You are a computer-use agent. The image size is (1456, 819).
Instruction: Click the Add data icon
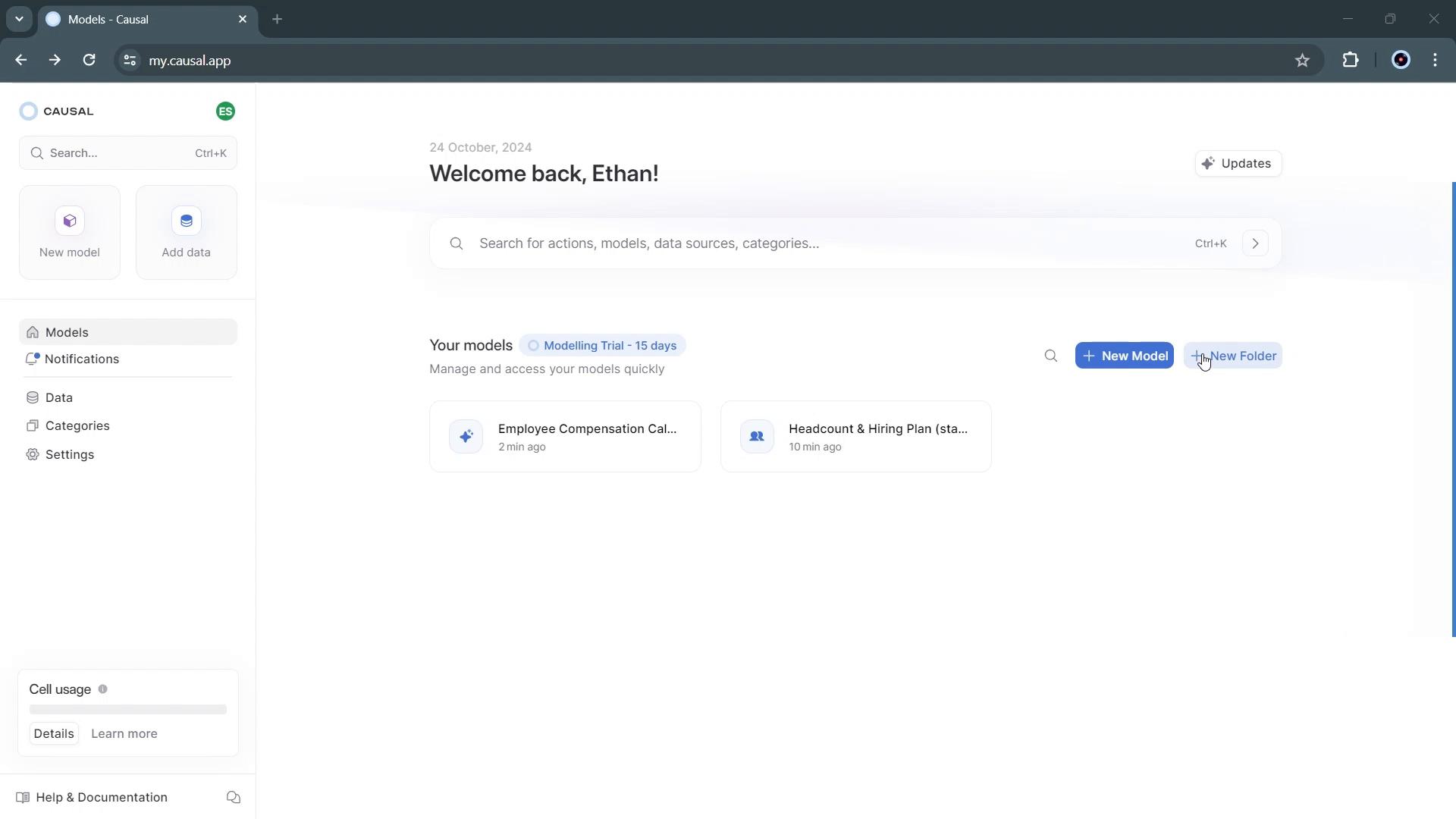(x=187, y=221)
